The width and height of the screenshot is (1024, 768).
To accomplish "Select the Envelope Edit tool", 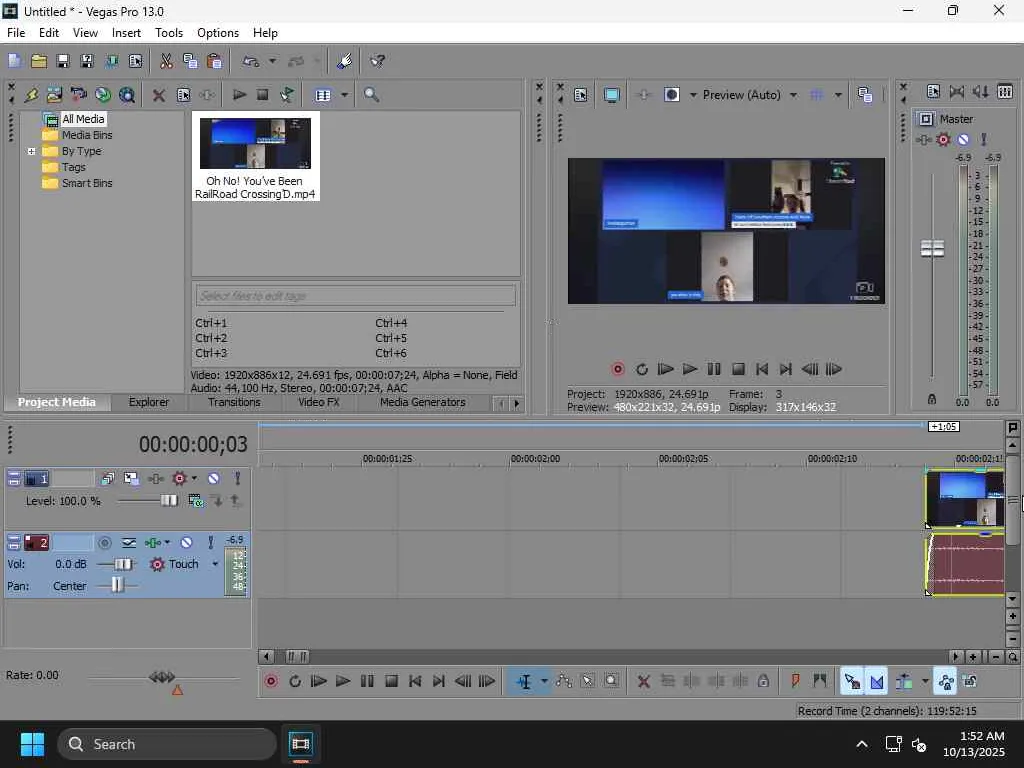I will [x=564, y=681].
